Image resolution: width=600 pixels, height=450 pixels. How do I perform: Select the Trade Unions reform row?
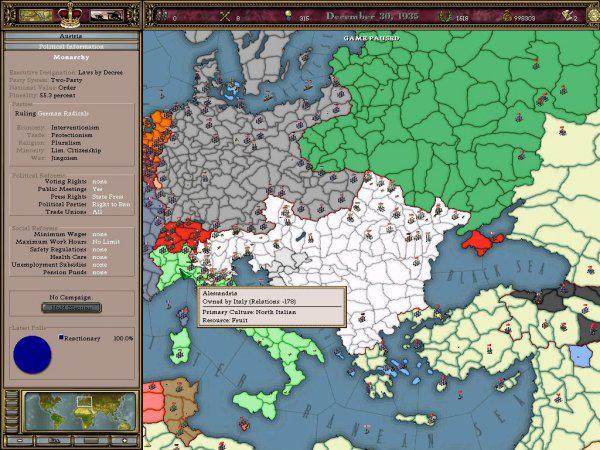[72, 212]
